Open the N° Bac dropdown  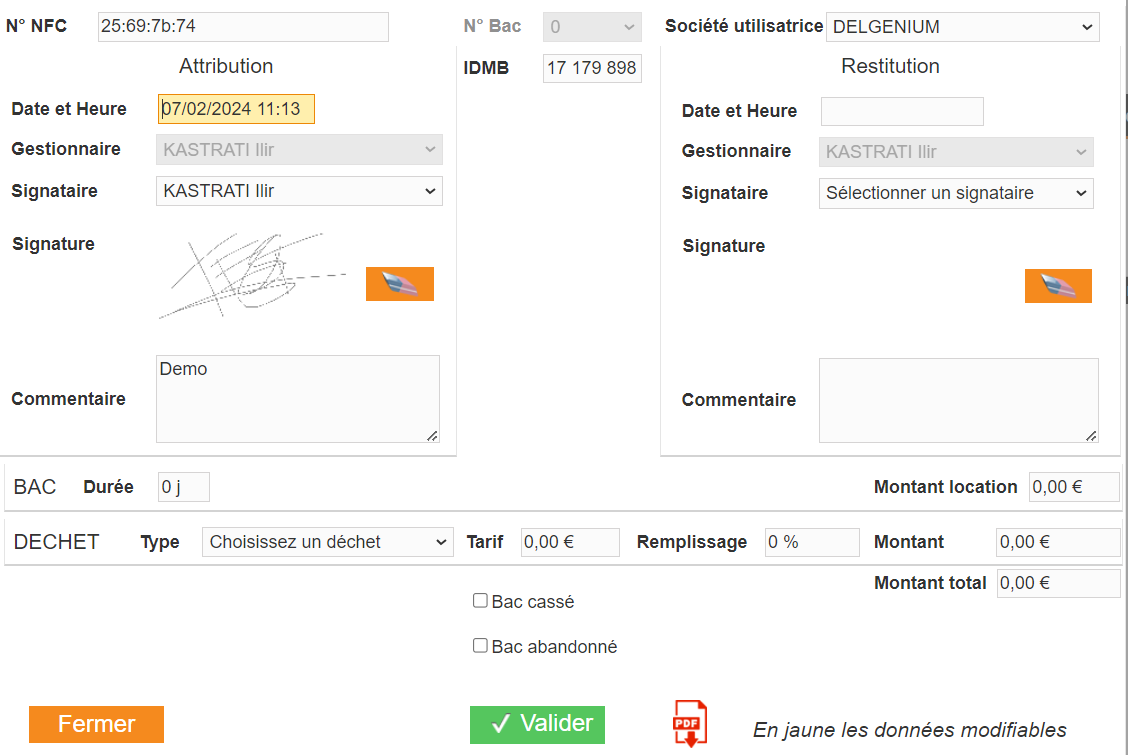[x=592, y=27]
